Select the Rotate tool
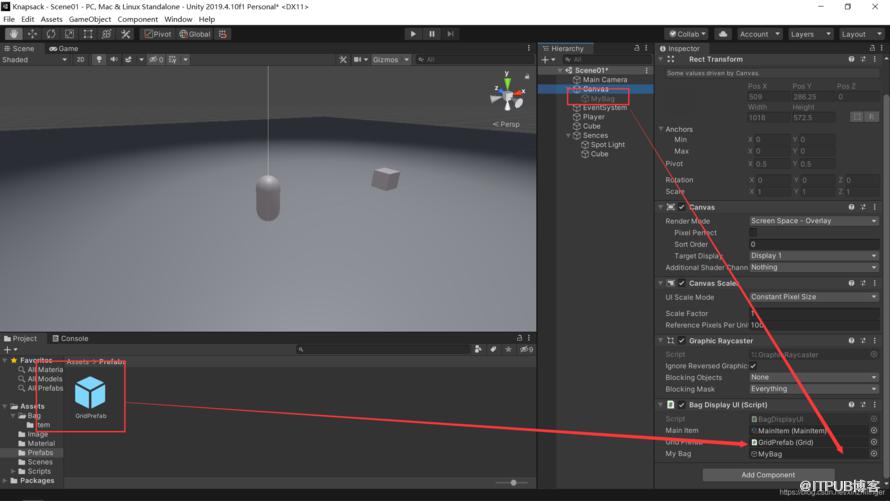Screen dimensions: 890x501 click(x=51, y=34)
